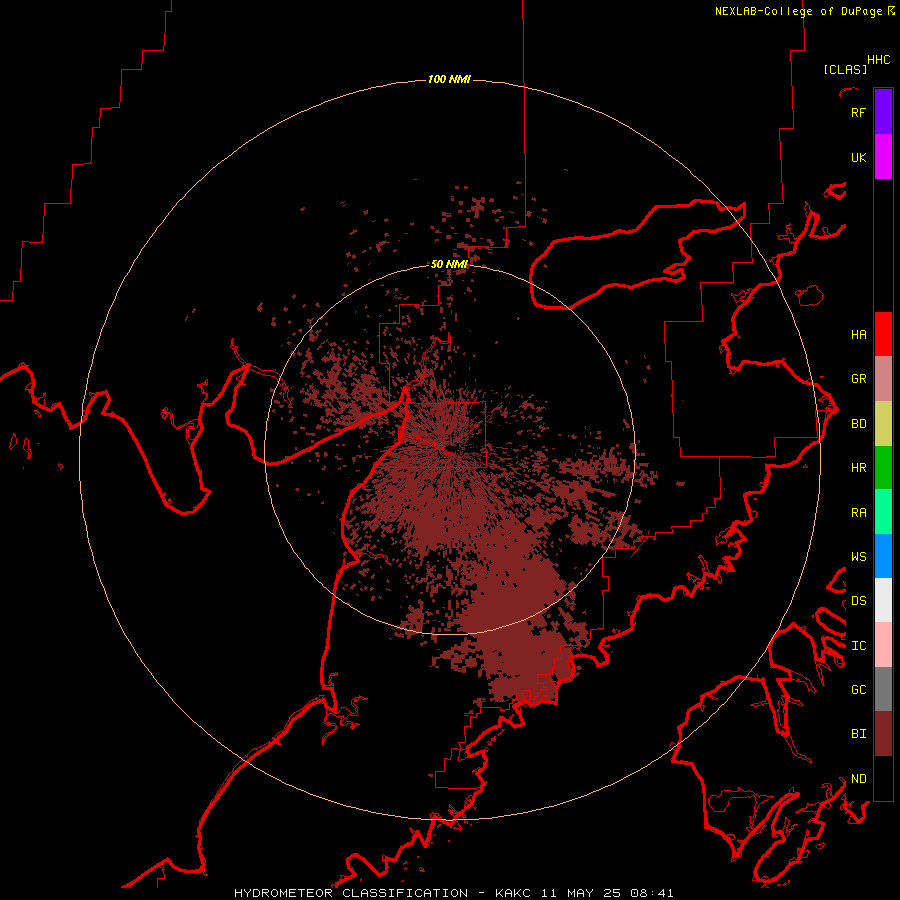Click the BI legend label
Screen dimensions: 900x900
858,734
